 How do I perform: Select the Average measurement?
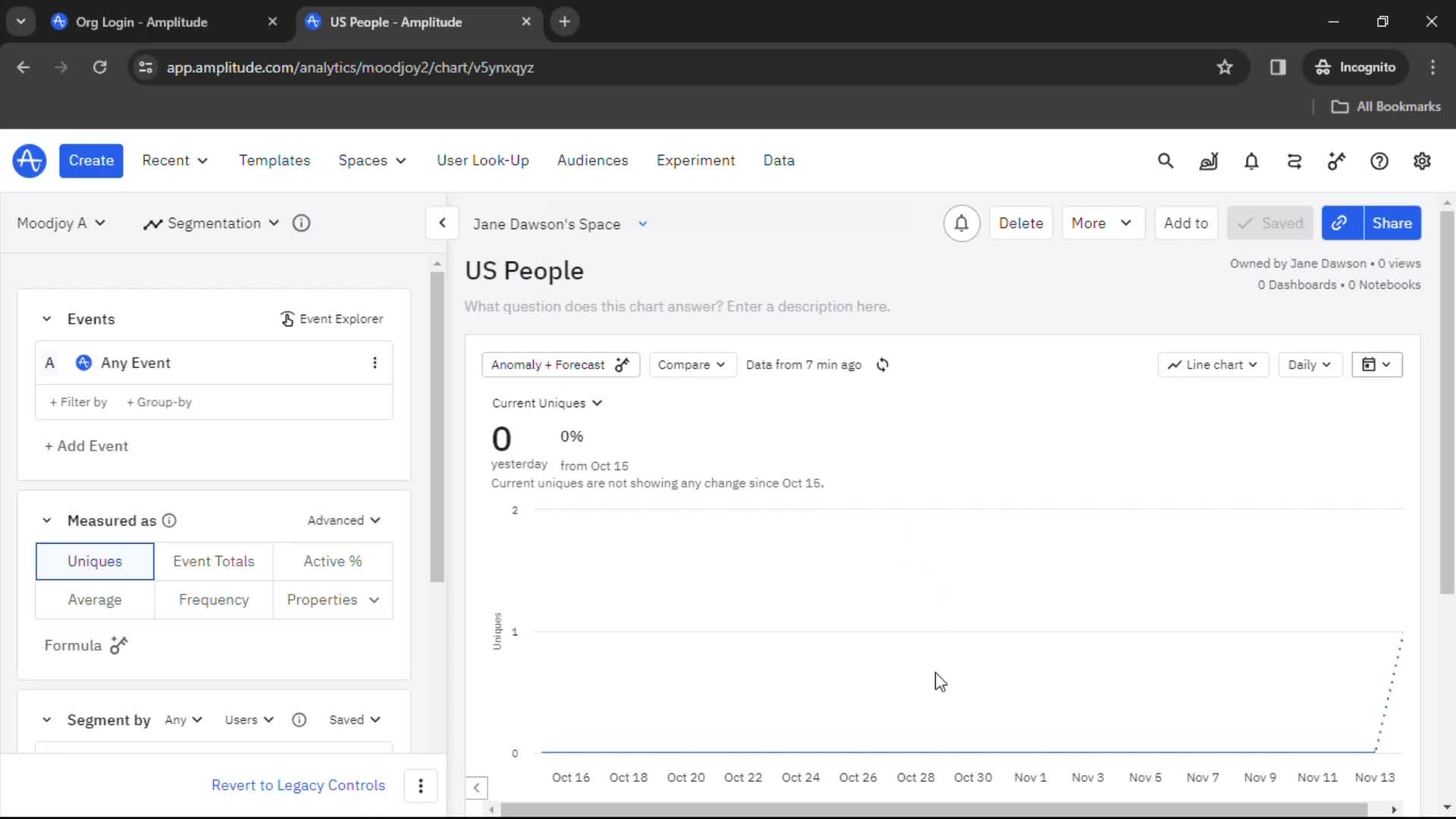click(x=95, y=600)
